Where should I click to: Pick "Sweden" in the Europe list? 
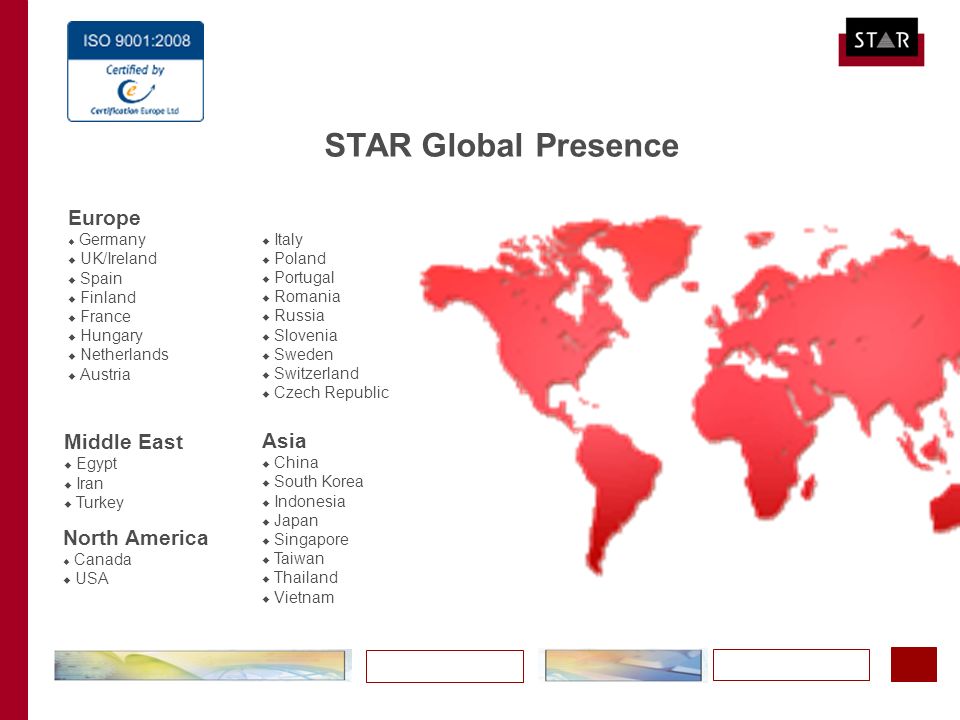(304, 354)
